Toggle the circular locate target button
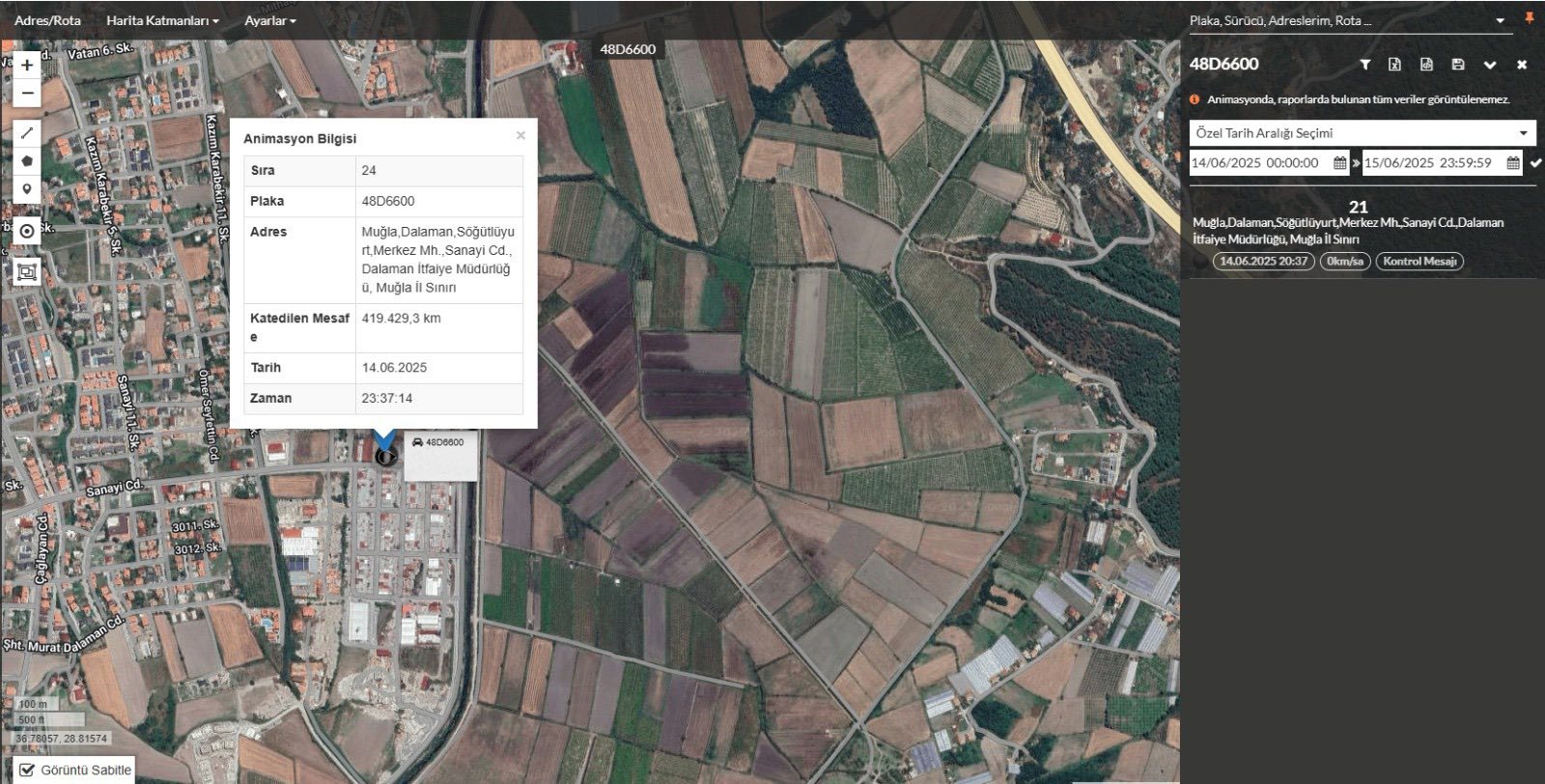The width and height of the screenshot is (1545, 784). 27,232
